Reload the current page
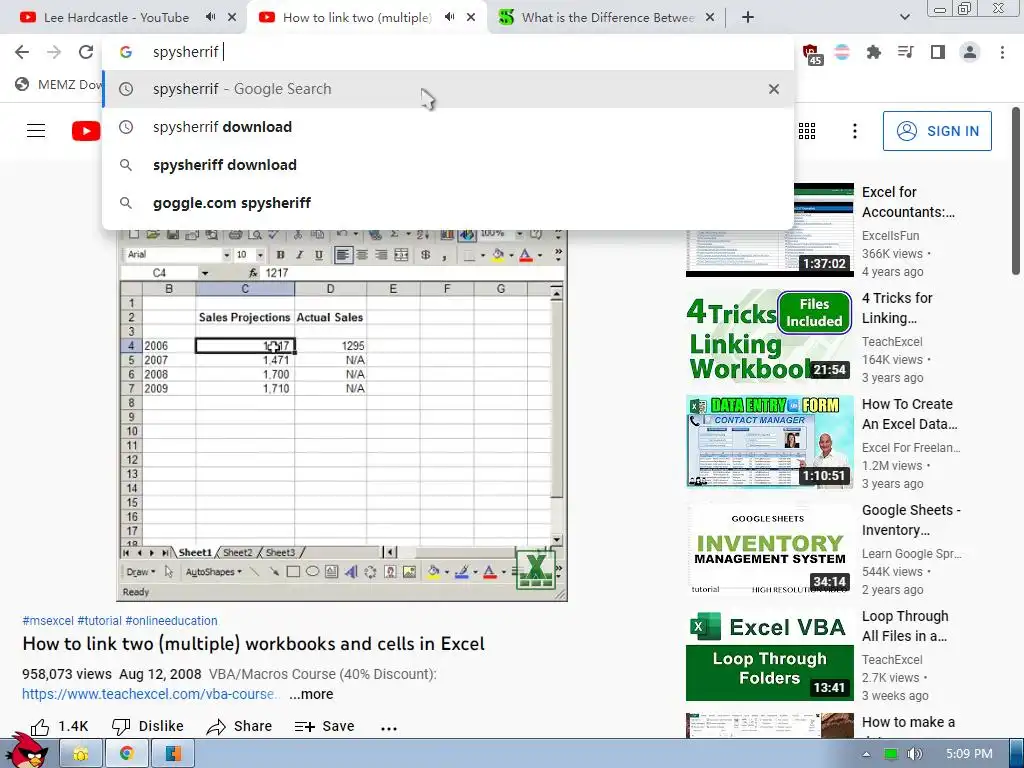1024x768 pixels. click(x=86, y=52)
